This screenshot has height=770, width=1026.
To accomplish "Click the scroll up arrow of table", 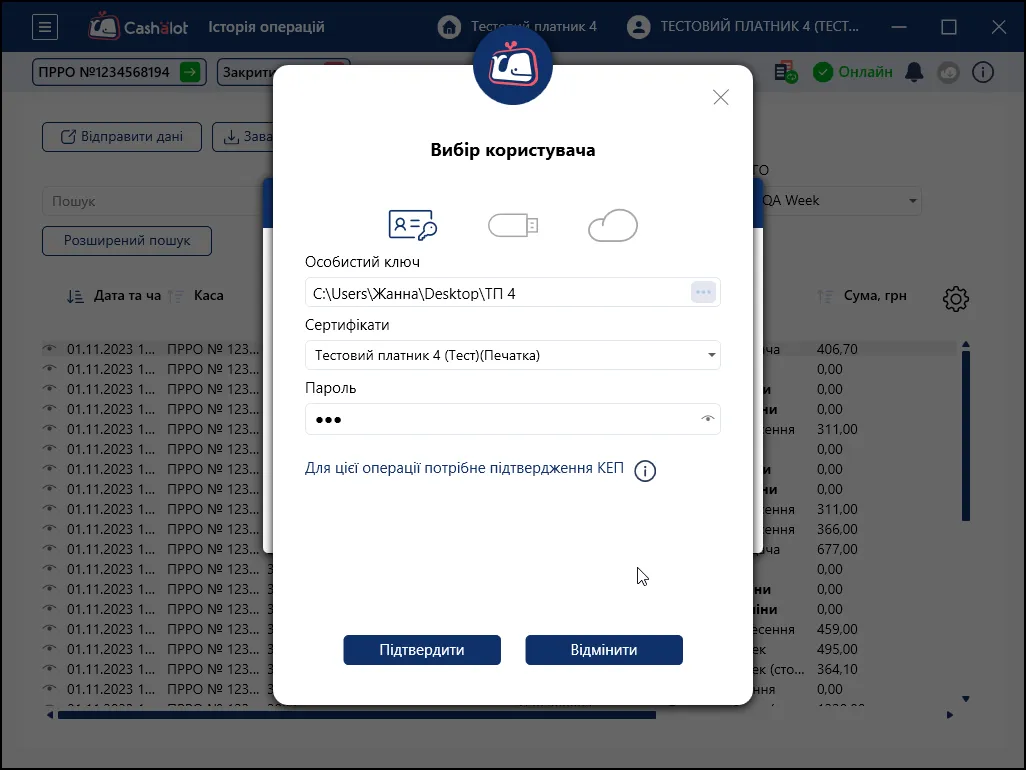I will click(x=966, y=344).
